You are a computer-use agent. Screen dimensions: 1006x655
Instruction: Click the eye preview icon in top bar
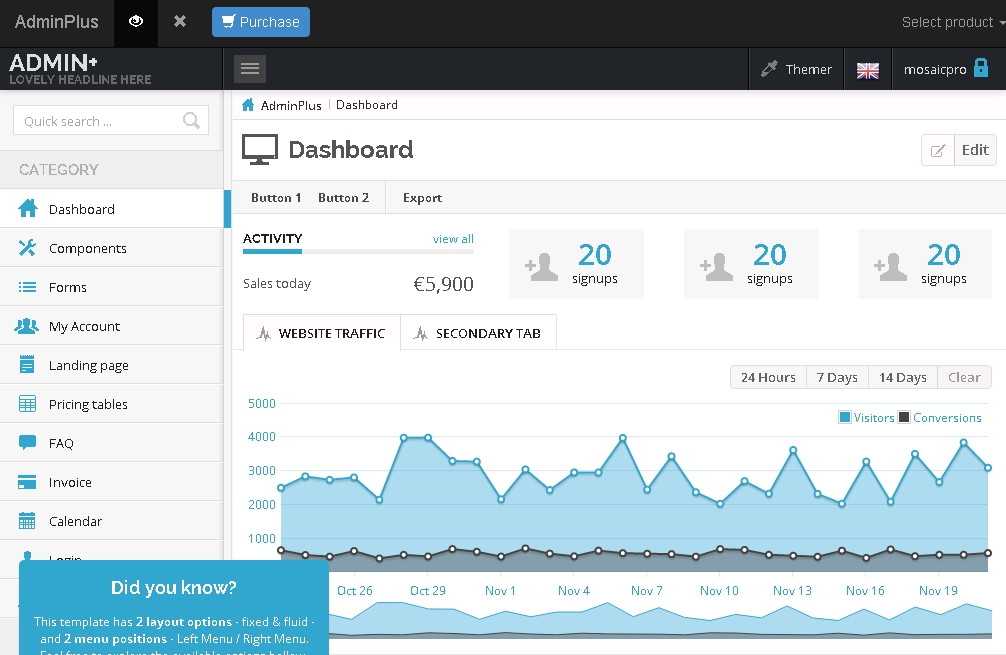point(136,22)
